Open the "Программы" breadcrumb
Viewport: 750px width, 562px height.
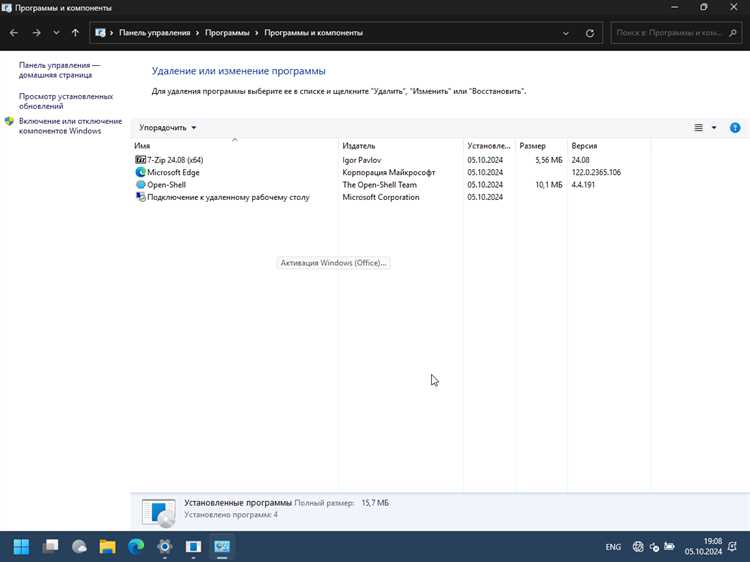(x=227, y=33)
